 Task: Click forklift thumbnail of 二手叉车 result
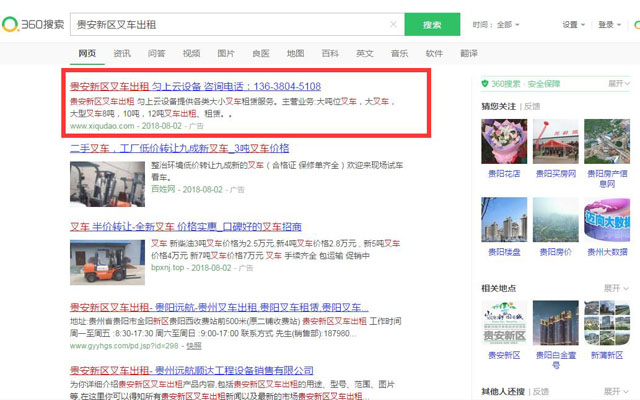107,184
